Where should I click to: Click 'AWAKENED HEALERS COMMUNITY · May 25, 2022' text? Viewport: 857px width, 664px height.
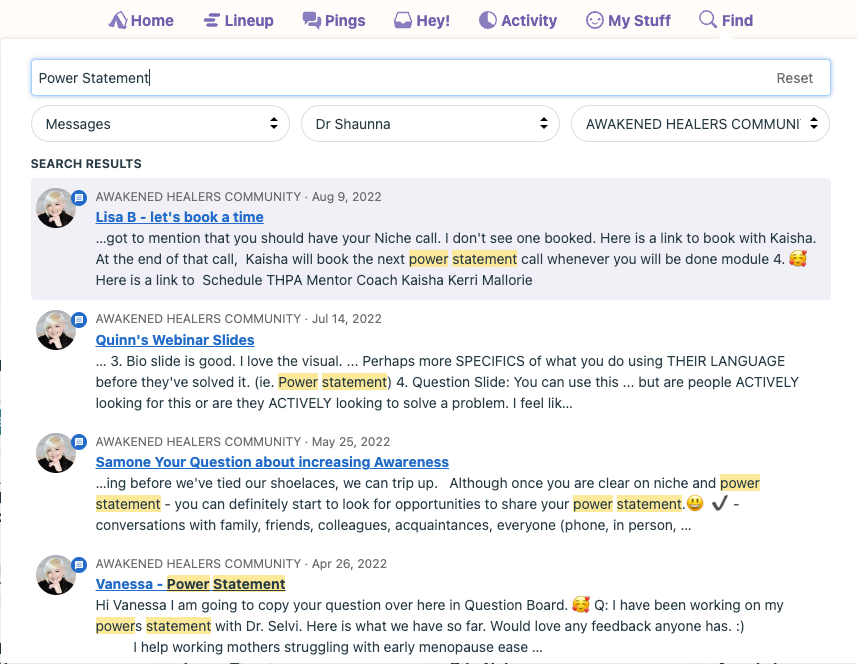click(x=243, y=442)
